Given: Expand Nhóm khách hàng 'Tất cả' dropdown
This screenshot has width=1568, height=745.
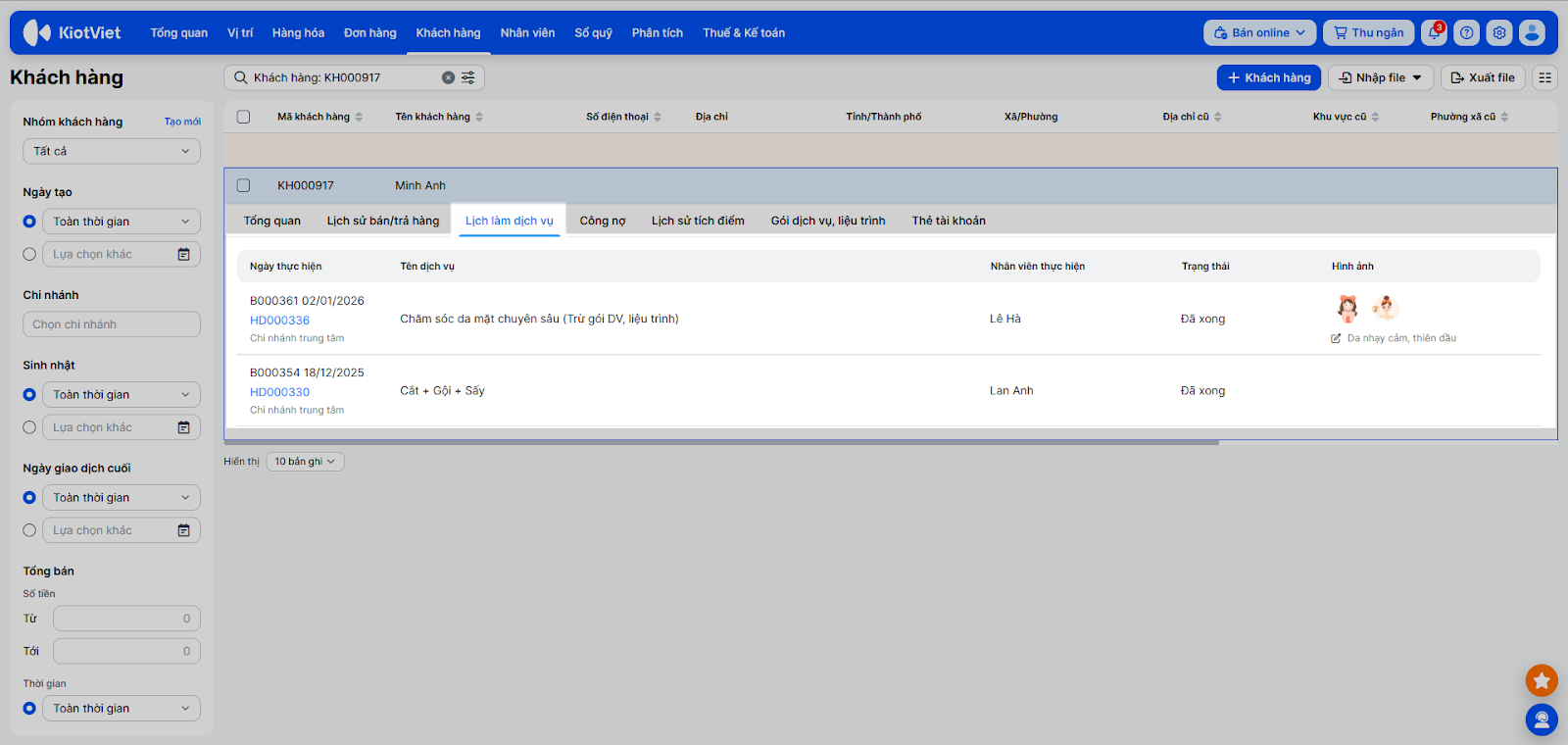Looking at the screenshot, I should click(x=112, y=151).
